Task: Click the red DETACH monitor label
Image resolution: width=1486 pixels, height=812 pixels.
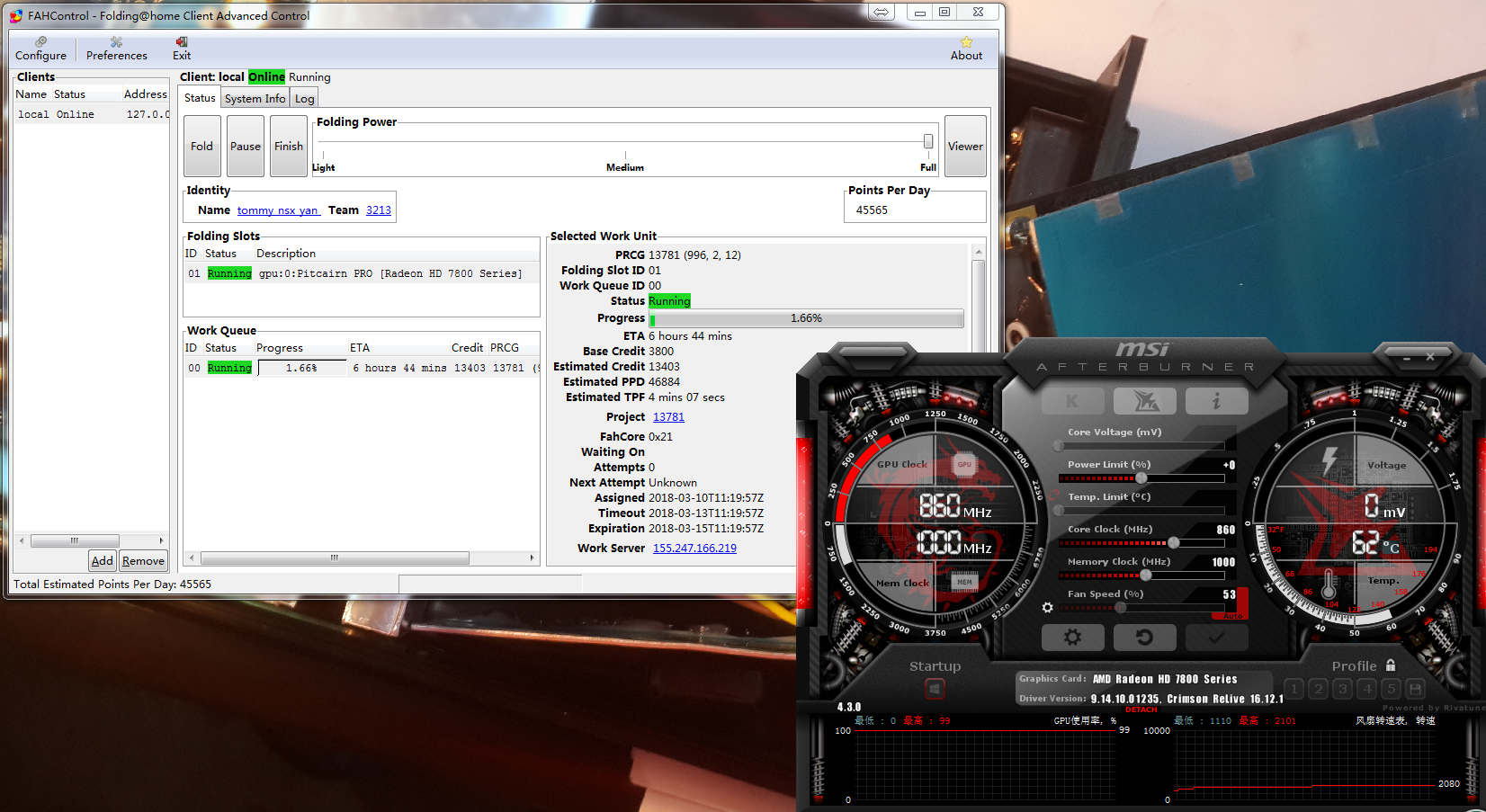Action: [1141, 709]
